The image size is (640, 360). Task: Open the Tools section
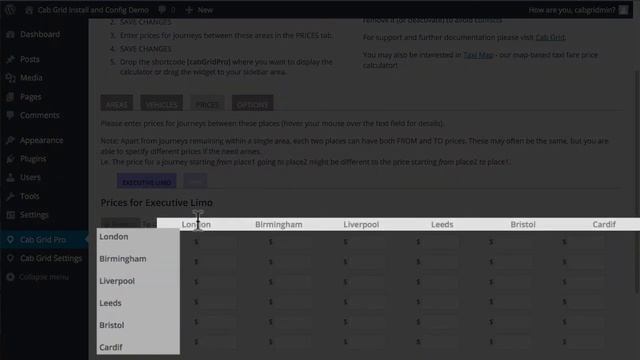[x=29, y=196]
